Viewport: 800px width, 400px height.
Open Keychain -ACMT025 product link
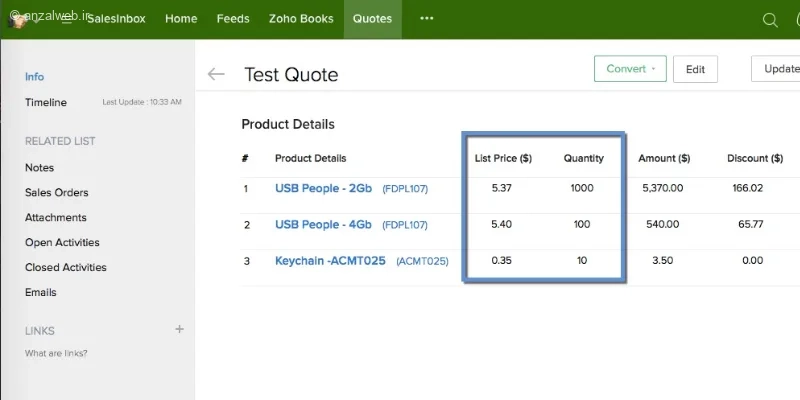tap(330, 261)
